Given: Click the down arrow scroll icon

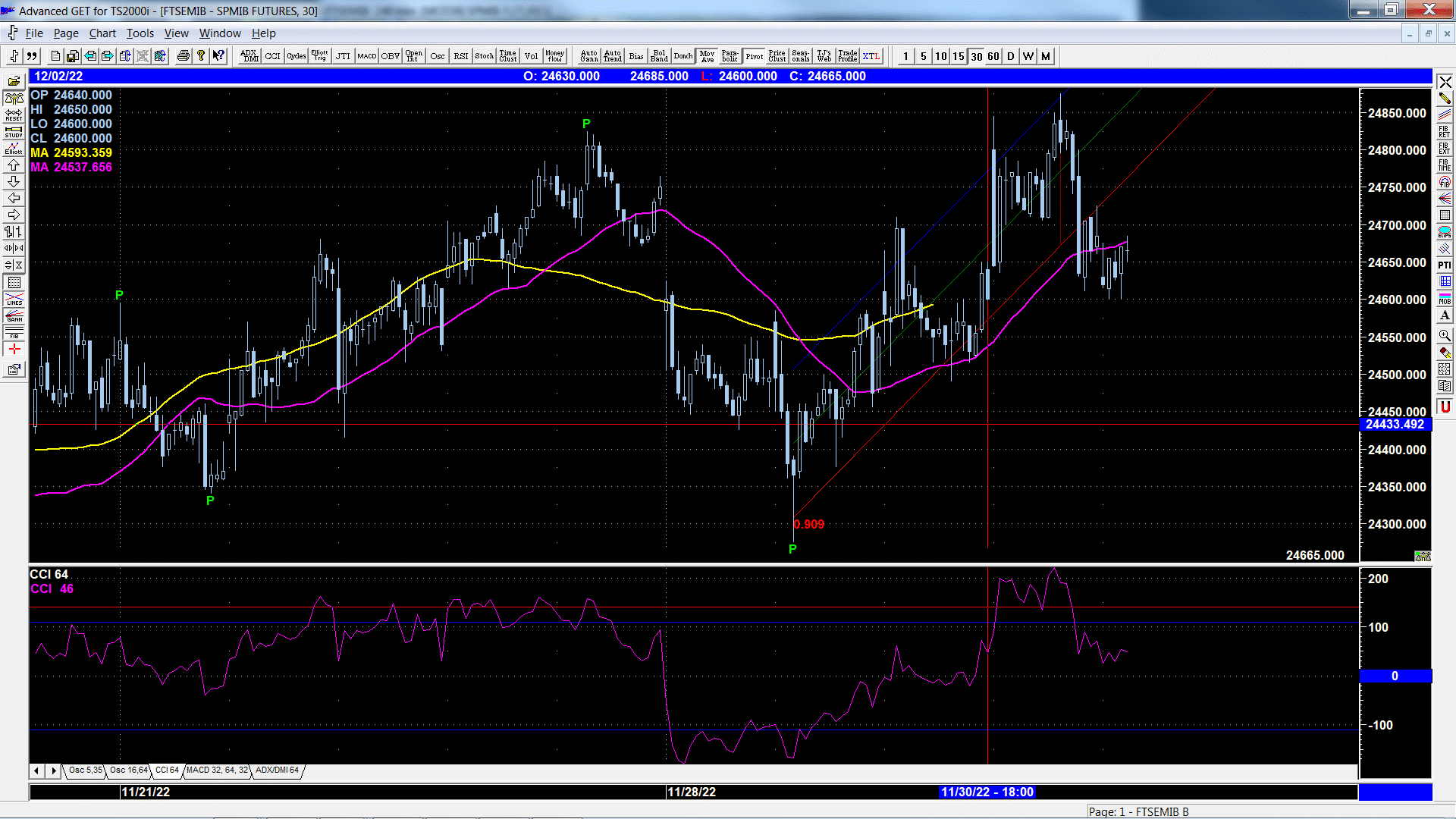Looking at the screenshot, I should click(x=14, y=182).
